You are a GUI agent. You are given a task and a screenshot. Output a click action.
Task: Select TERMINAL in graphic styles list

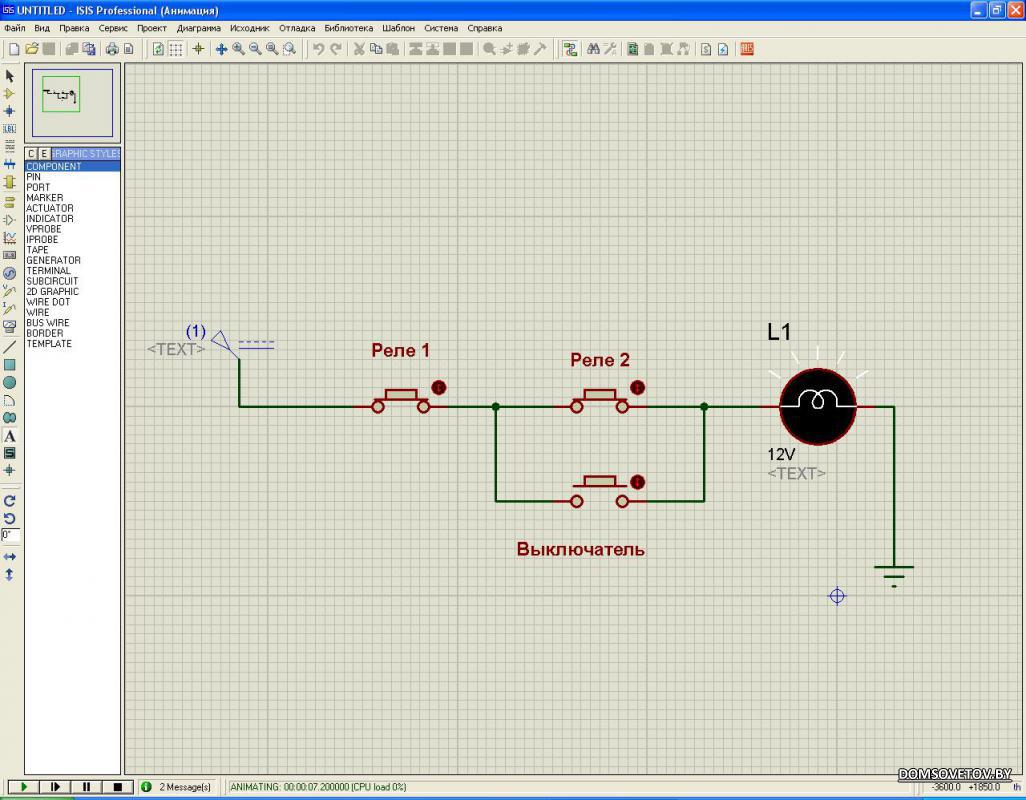click(x=48, y=271)
